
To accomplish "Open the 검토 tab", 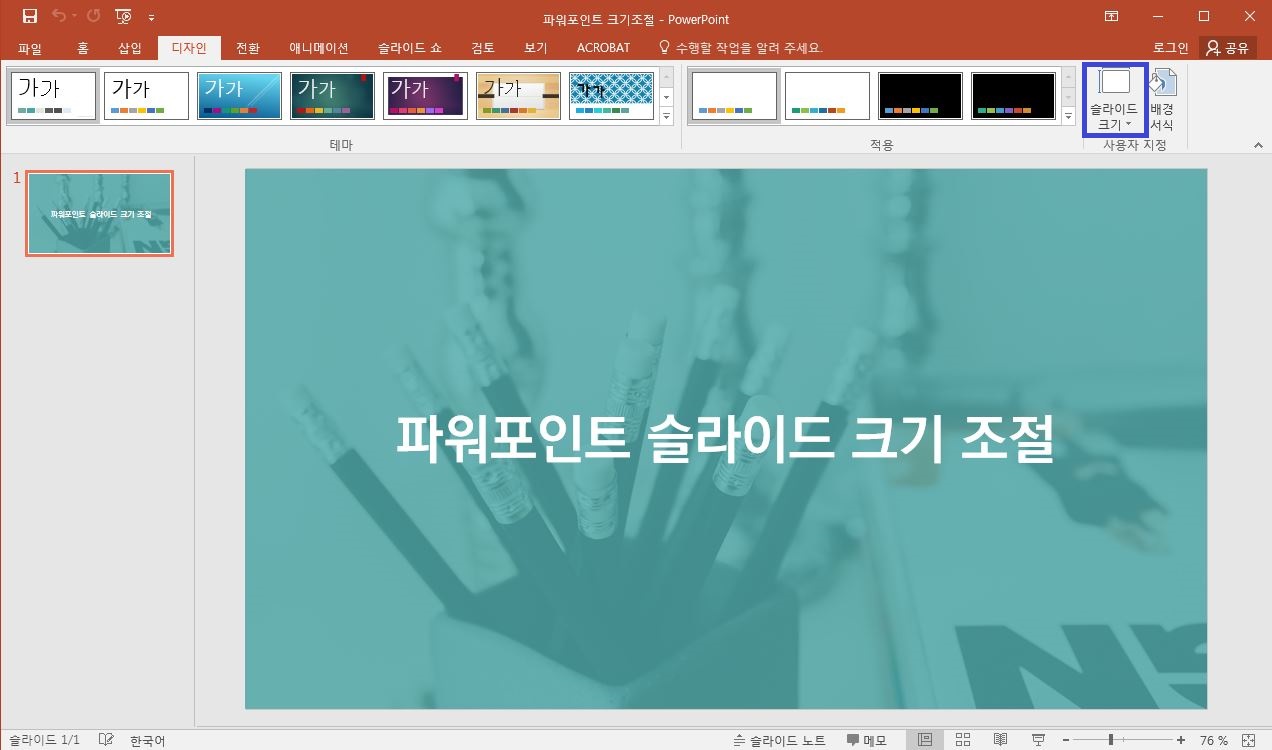I will click(x=483, y=47).
